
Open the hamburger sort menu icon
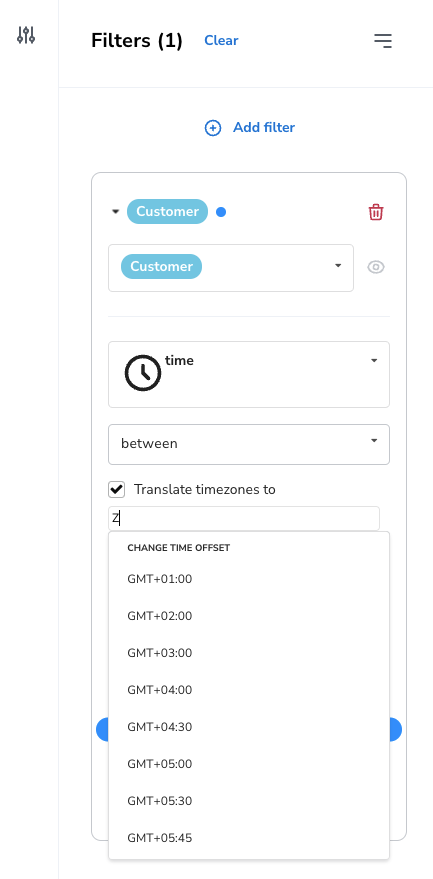point(383,40)
